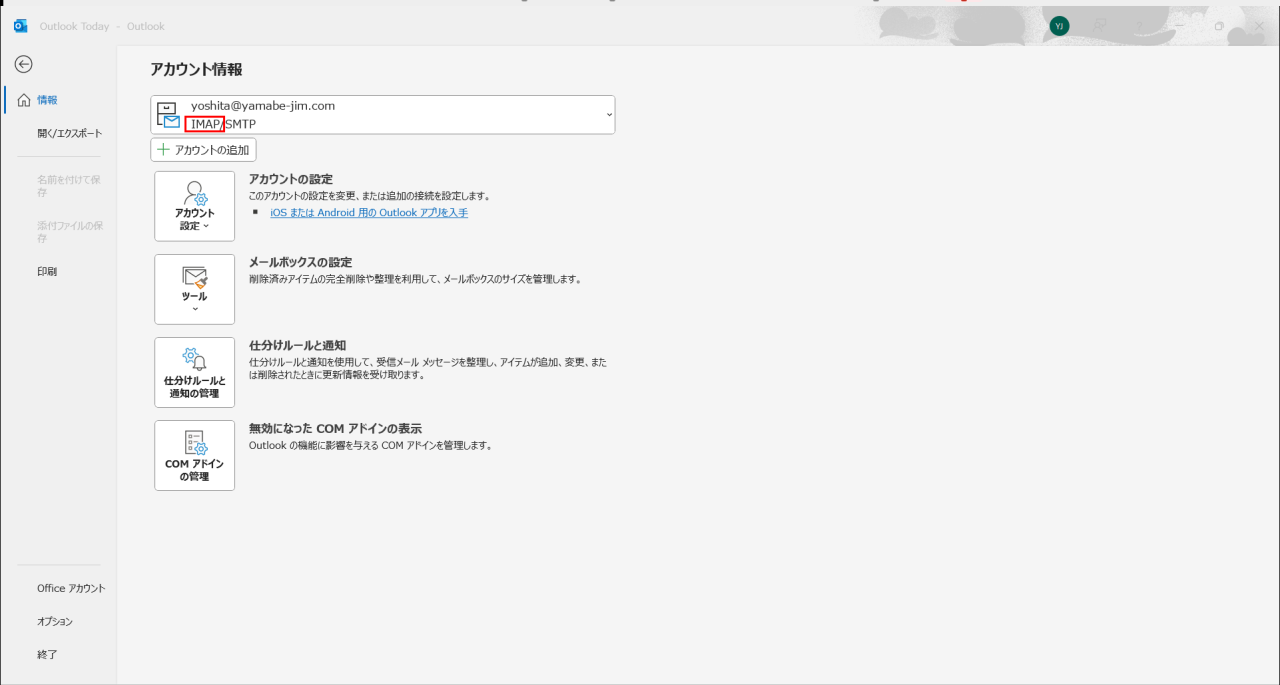This screenshot has width=1280, height=685.
Task: Open the account selector dropdown arrow
Action: (606, 115)
